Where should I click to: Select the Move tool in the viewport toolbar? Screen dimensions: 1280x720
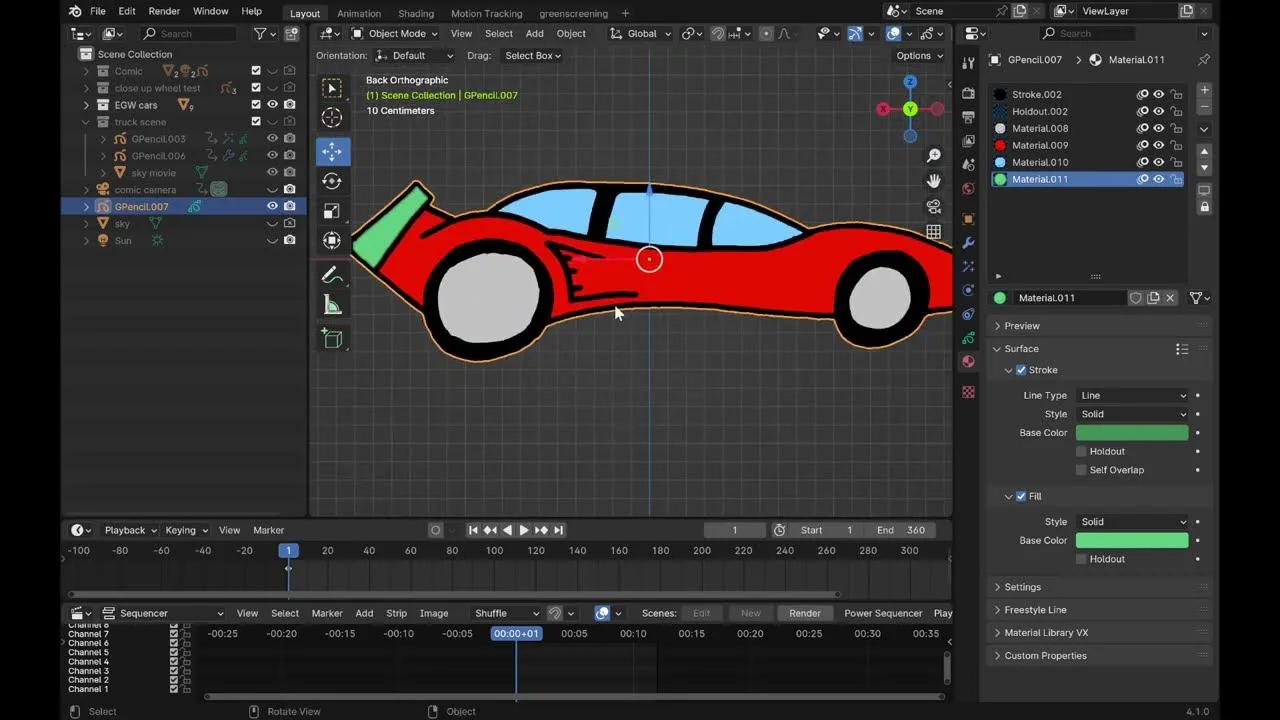[x=332, y=151]
